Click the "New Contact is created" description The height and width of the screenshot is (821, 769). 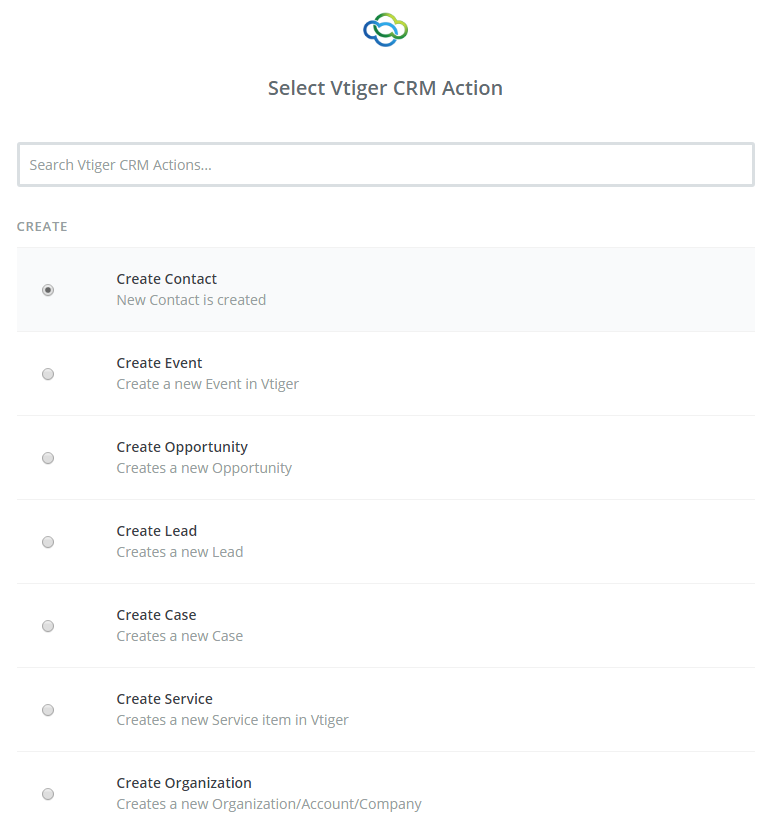pos(191,300)
